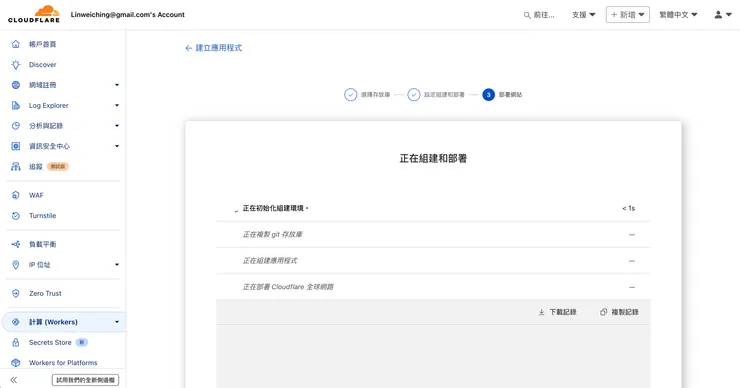Click the 追蹤 network icon
Image resolution: width=740 pixels, height=388 pixels.
16,166
